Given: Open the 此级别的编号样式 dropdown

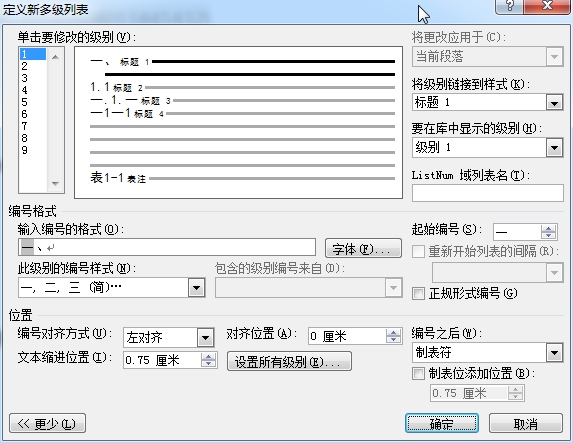Looking at the screenshot, I should tap(196, 288).
